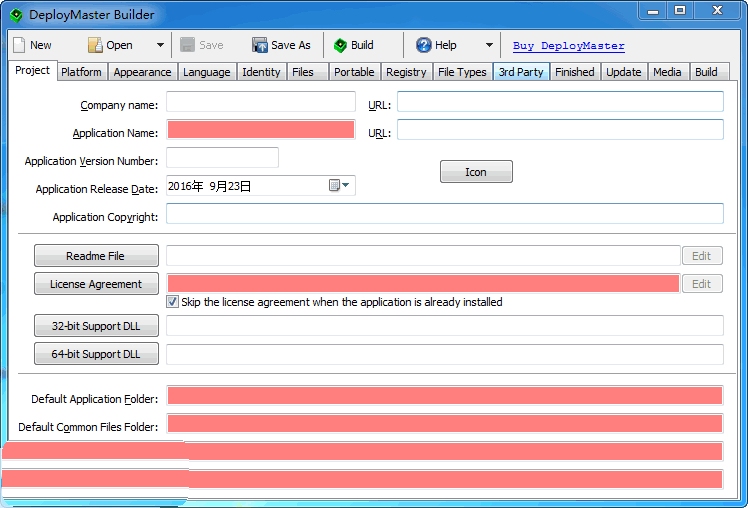Click the Help question mark icon
Image resolution: width=748 pixels, height=508 pixels.
(x=423, y=45)
